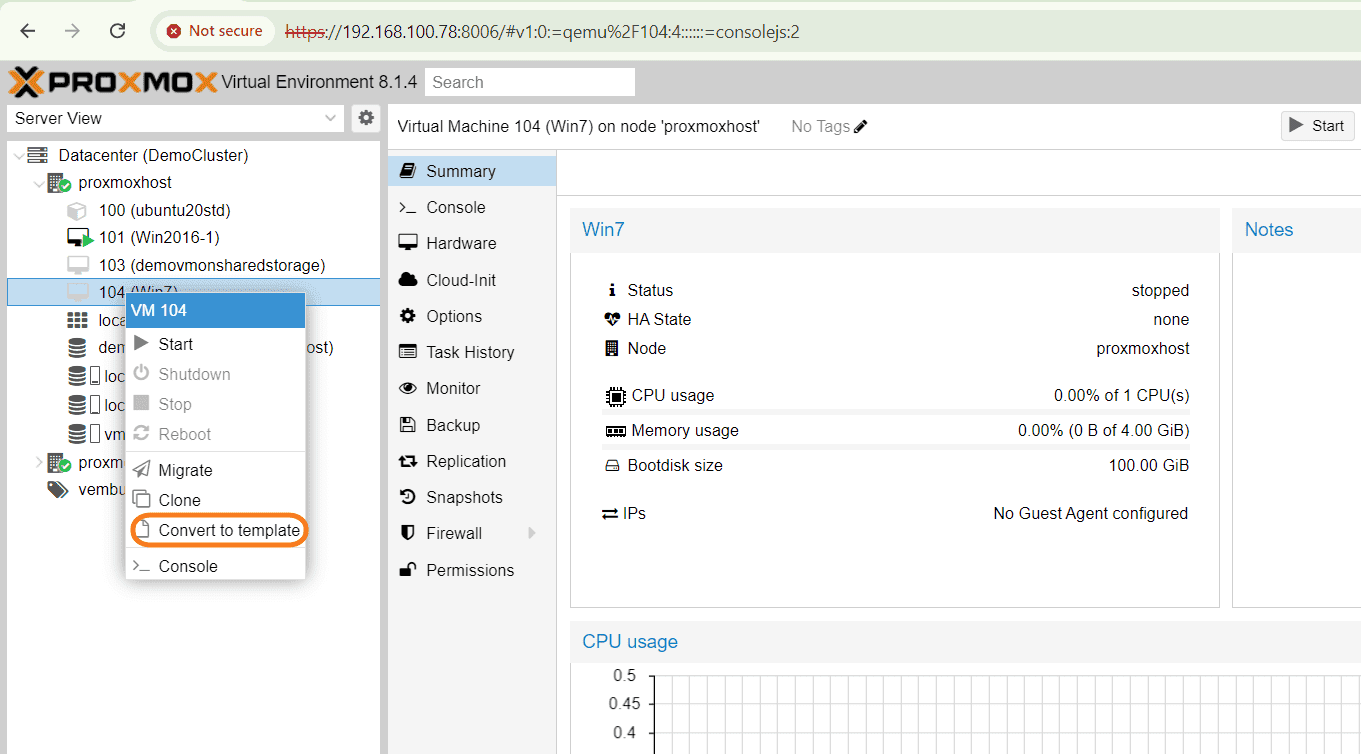Collapse the proxmoxhost node arrow
Screen dimensions: 1361x754
39,183
